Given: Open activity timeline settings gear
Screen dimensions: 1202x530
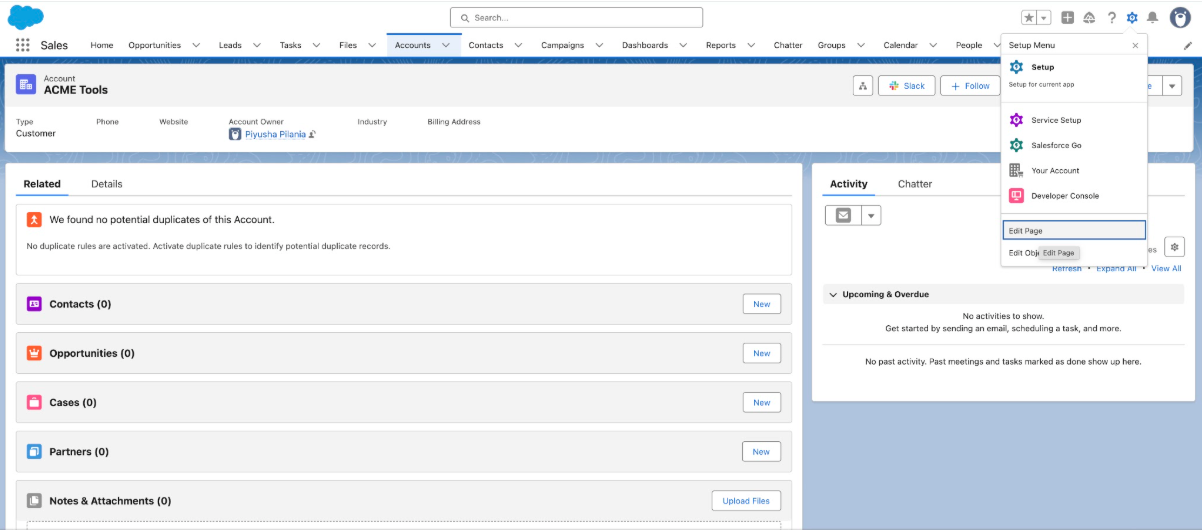Looking at the screenshot, I should [x=1175, y=247].
